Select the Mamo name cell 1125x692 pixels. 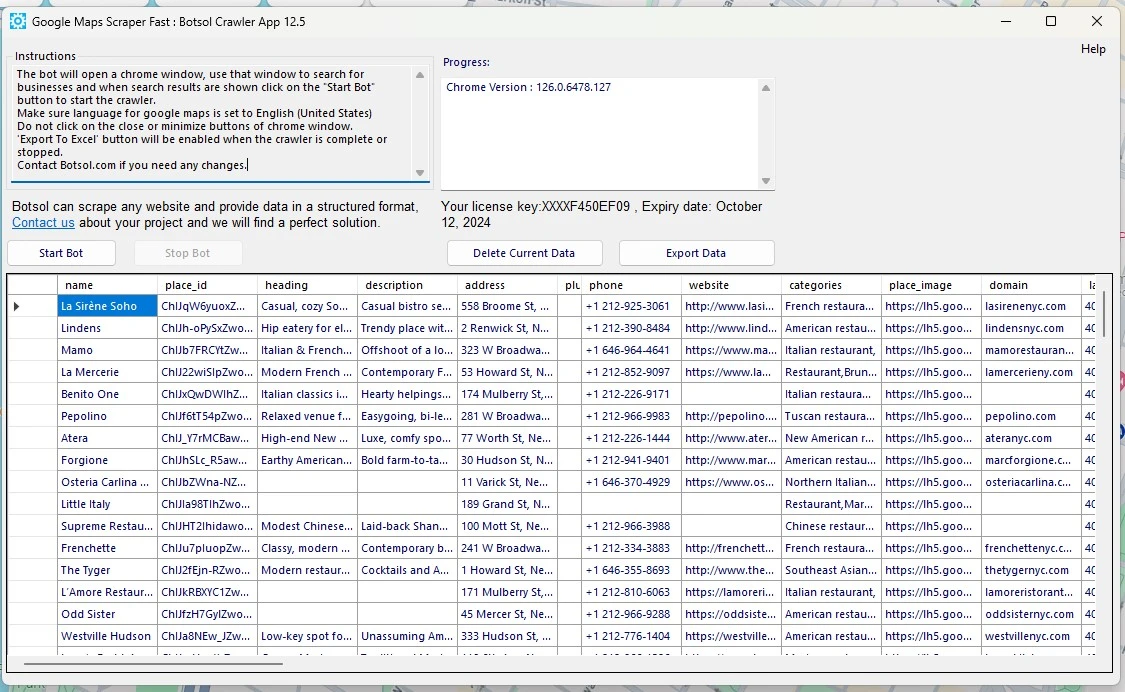pos(107,350)
